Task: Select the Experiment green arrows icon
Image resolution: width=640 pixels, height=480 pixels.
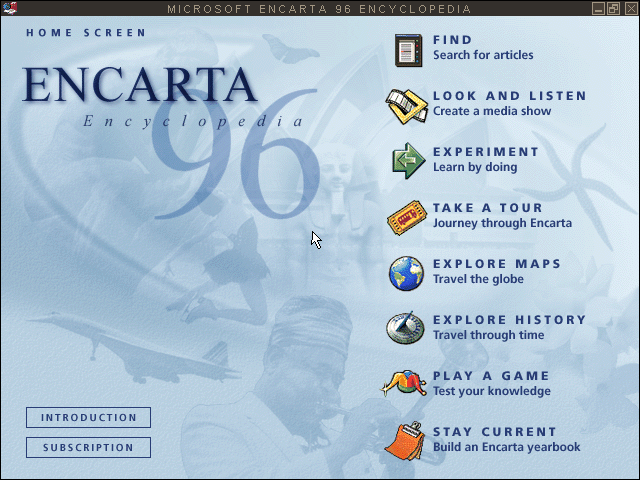Action: (x=409, y=161)
